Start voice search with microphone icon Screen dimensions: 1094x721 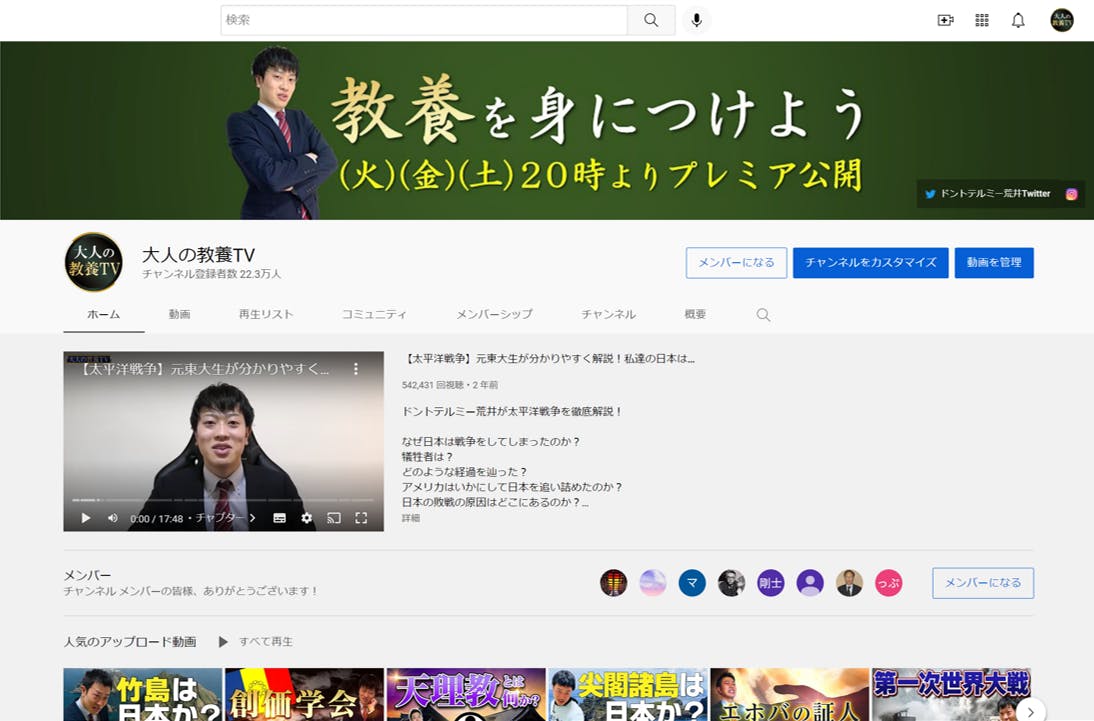(x=697, y=20)
